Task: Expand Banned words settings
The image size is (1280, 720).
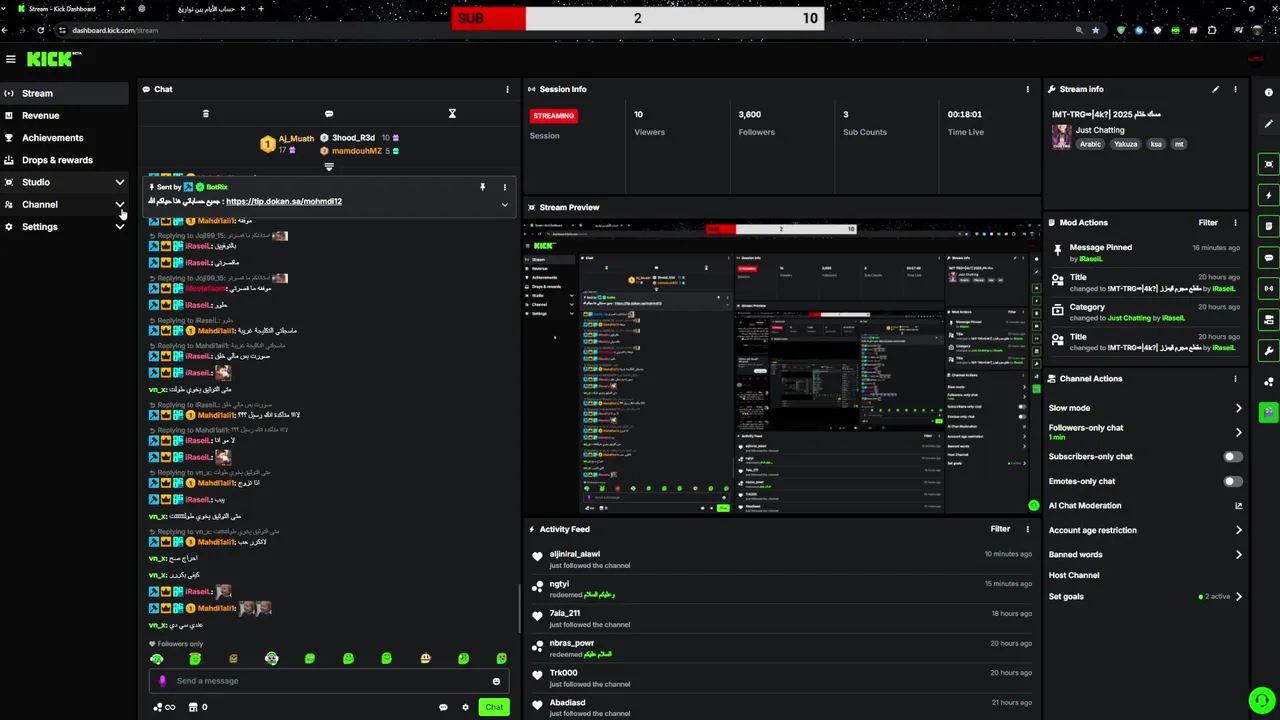Action: tap(1238, 554)
